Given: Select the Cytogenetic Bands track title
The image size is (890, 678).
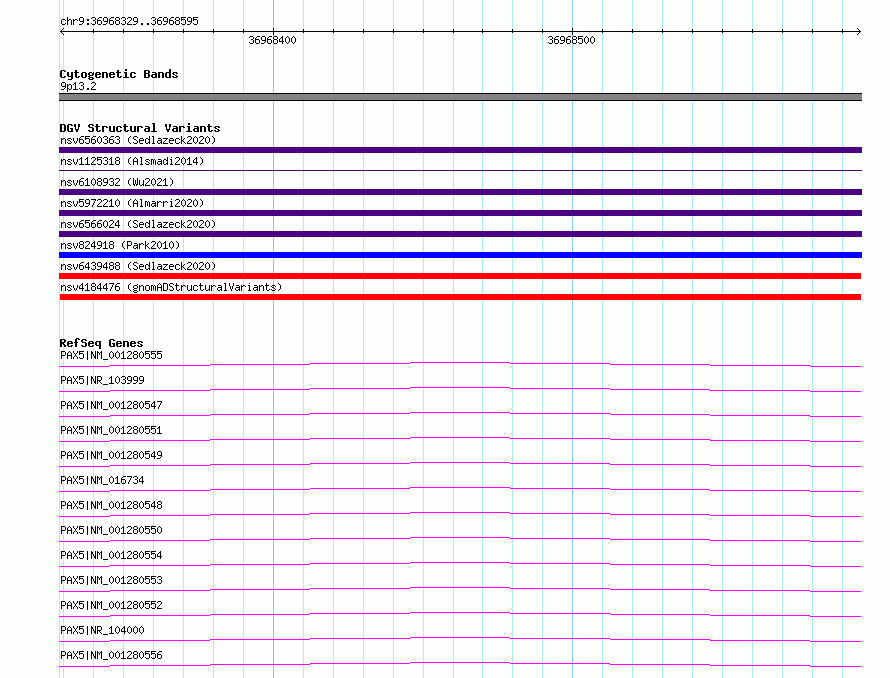Looking at the screenshot, I should coord(119,74).
